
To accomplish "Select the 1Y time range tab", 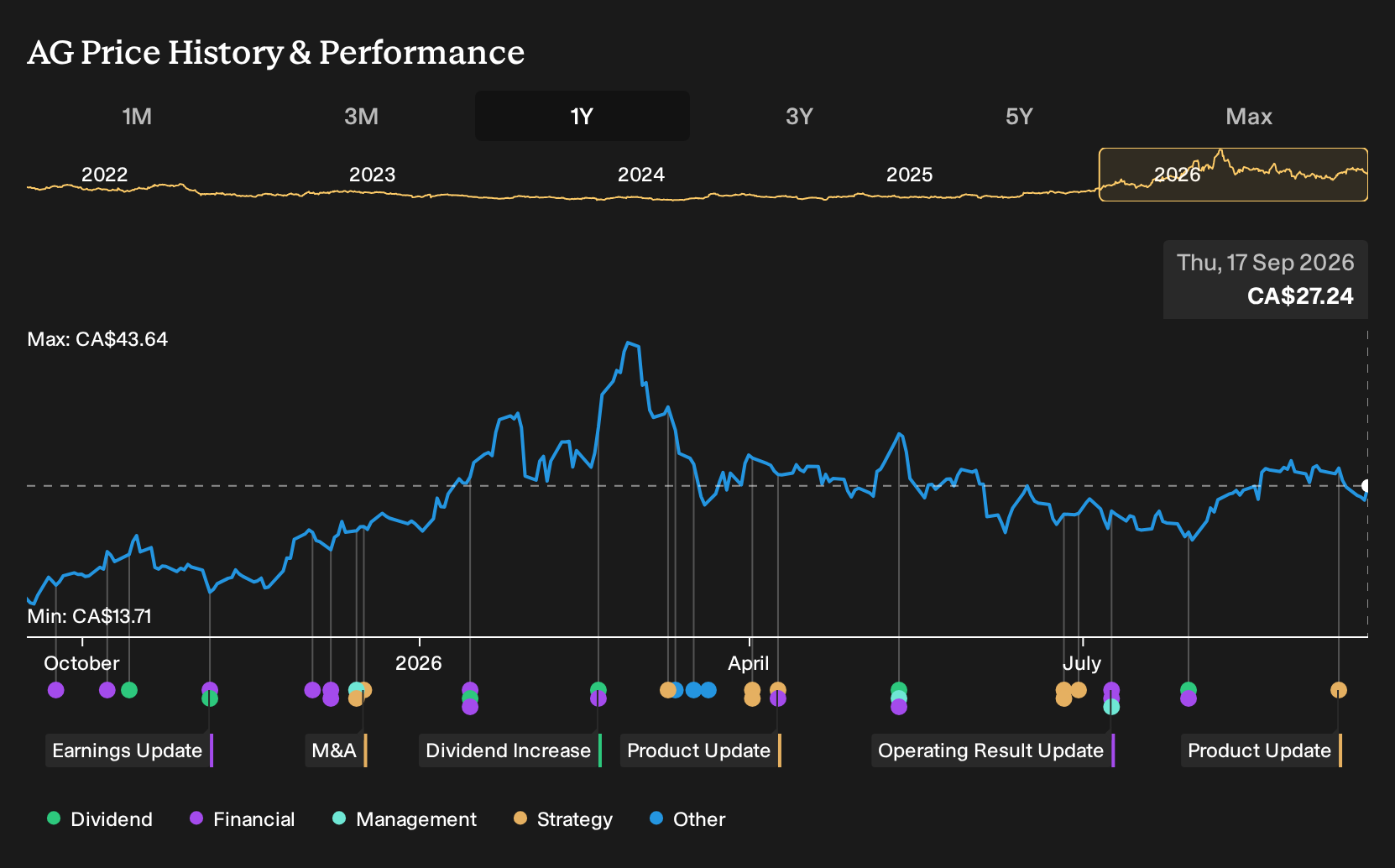I will tap(582, 116).
